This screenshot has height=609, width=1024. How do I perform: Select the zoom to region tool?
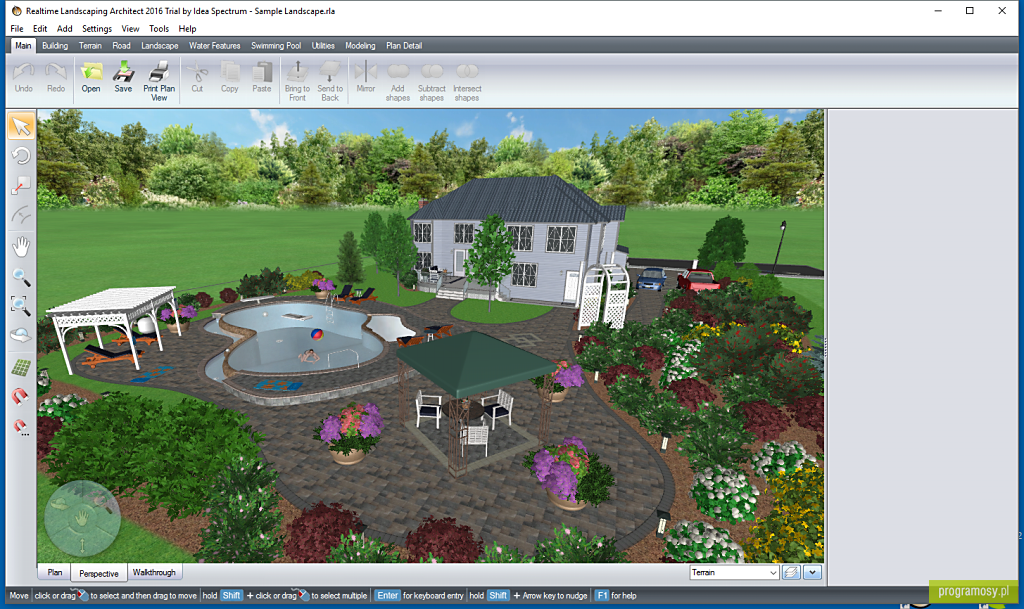coord(21,305)
